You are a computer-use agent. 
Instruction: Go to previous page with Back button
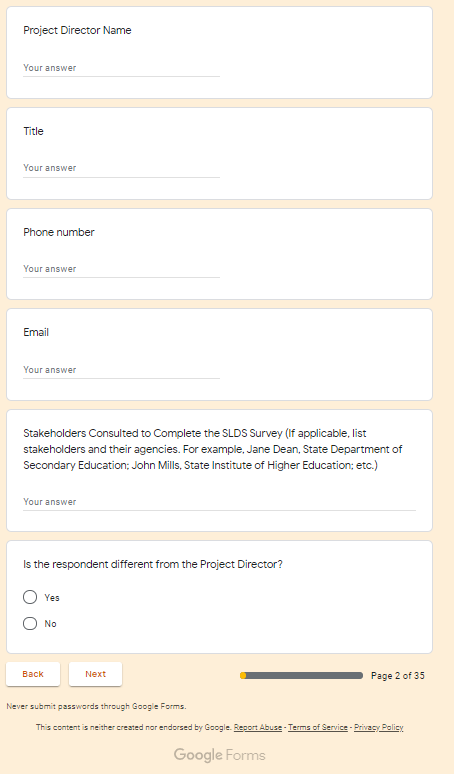(x=33, y=674)
